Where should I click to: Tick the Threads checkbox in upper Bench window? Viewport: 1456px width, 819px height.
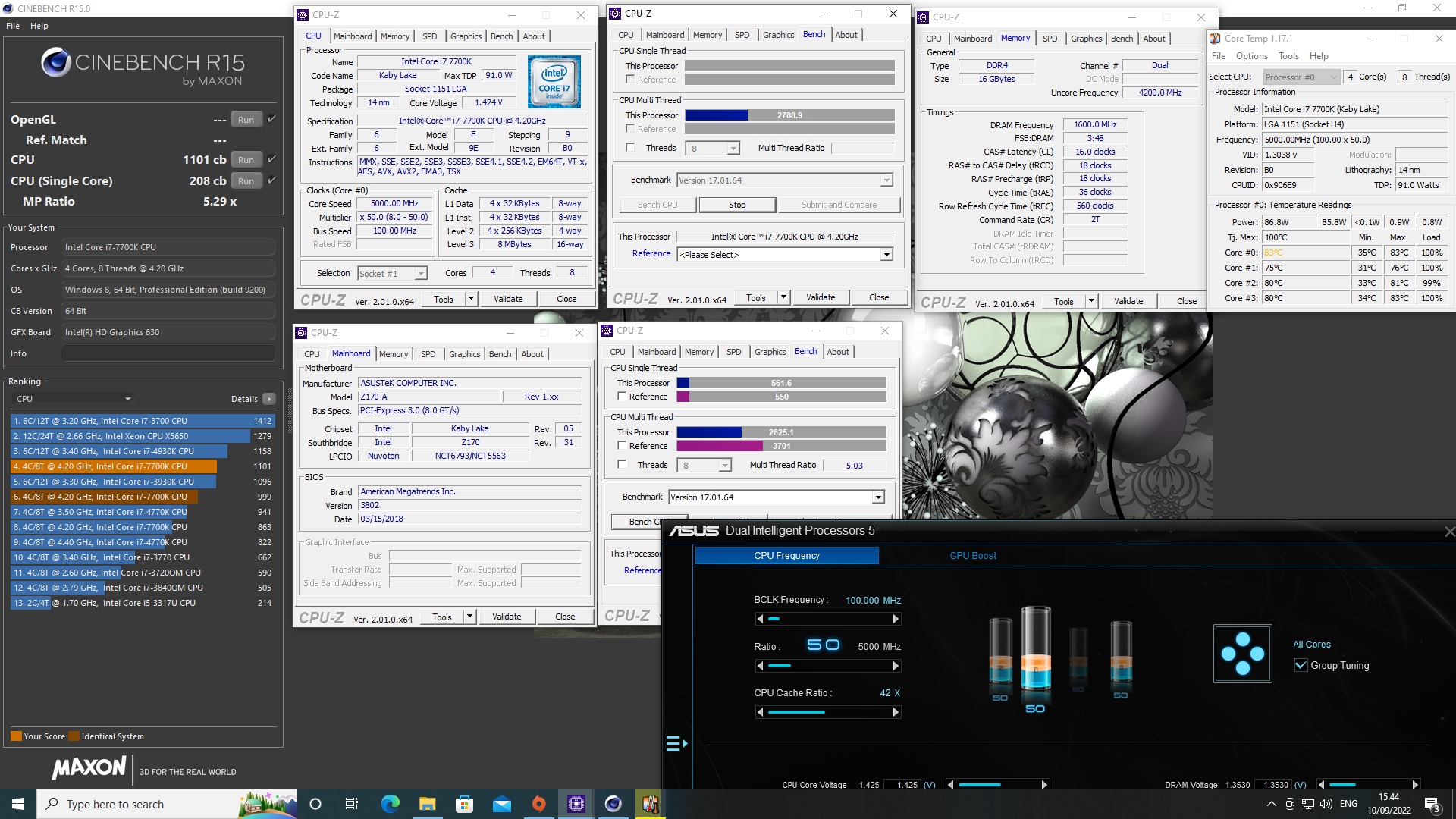[630, 148]
